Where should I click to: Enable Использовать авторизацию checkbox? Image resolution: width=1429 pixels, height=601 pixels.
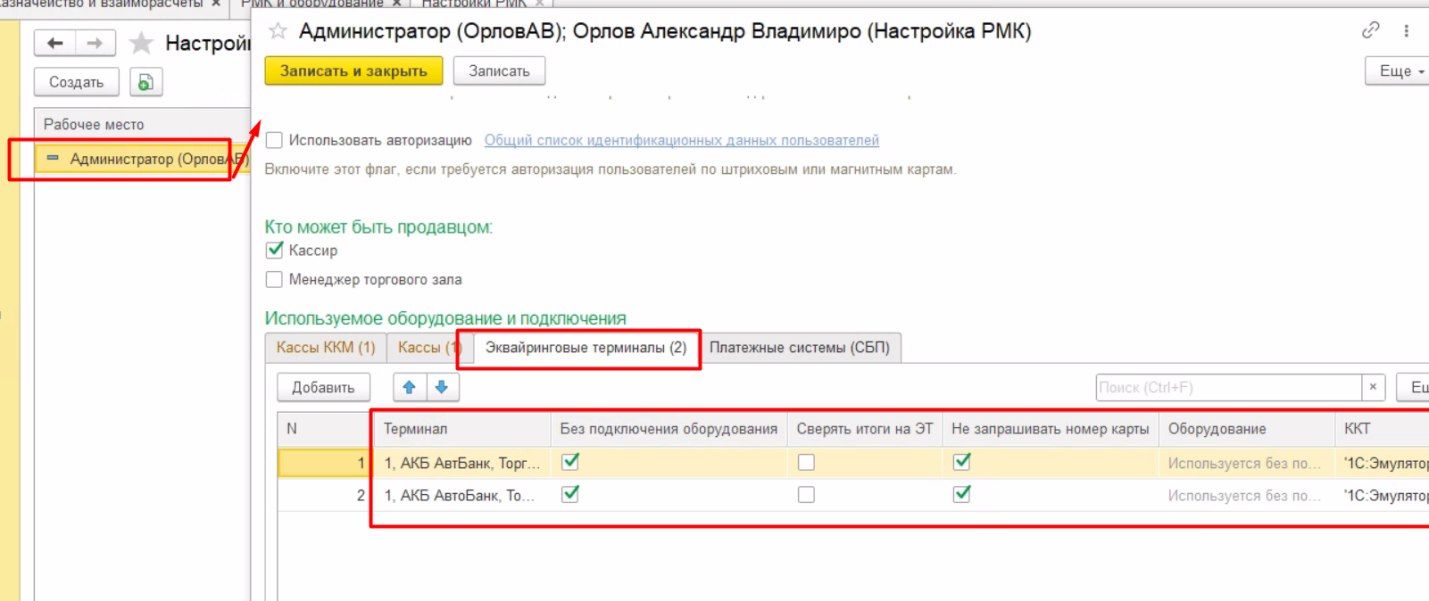pyautogui.click(x=274, y=141)
